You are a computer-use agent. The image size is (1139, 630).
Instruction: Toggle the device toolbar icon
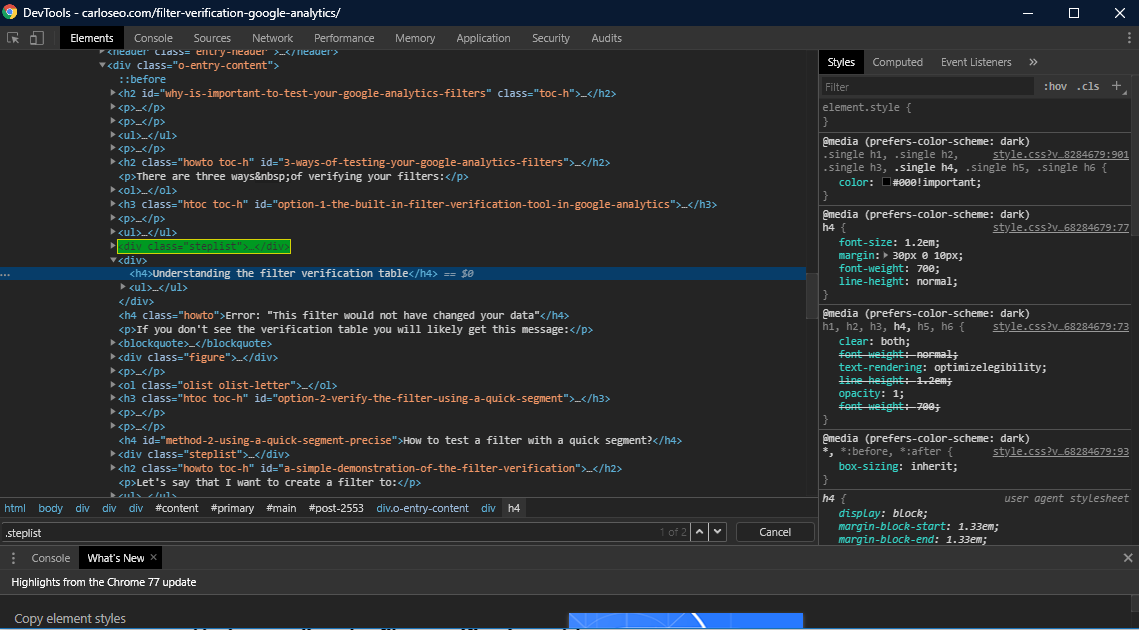point(37,38)
